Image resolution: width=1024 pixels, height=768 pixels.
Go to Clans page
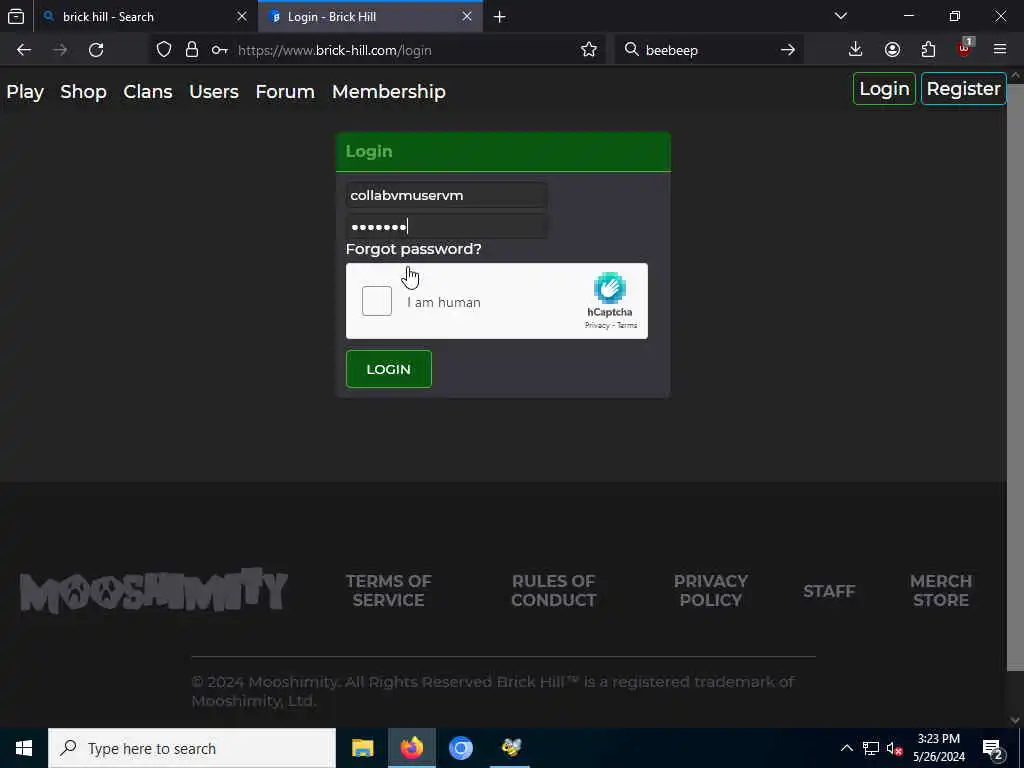pos(148,92)
